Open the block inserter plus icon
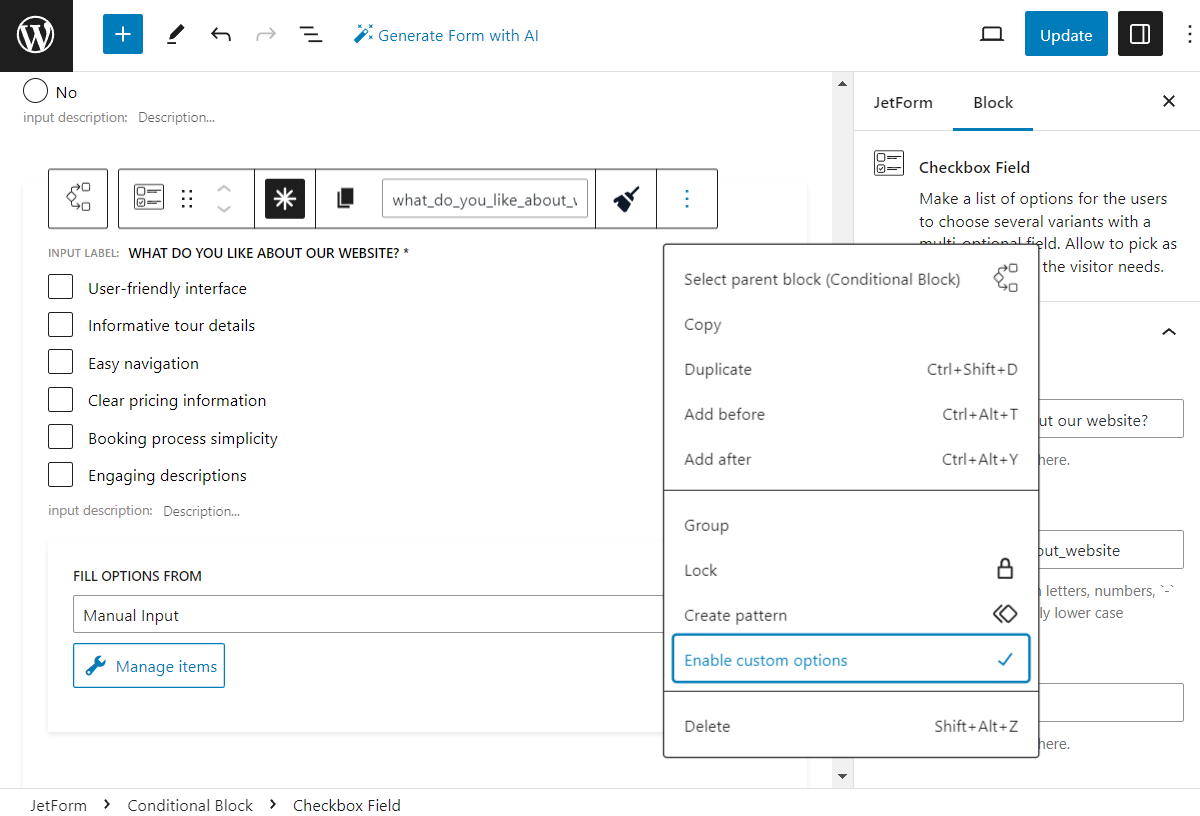This screenshot has width=1200, height=816. pos(122,33)
